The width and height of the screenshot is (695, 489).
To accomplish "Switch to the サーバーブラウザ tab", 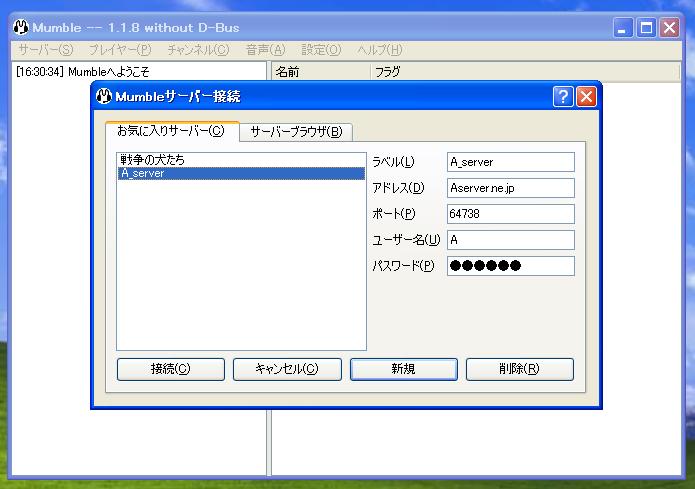I will click(x=296, y=131).
